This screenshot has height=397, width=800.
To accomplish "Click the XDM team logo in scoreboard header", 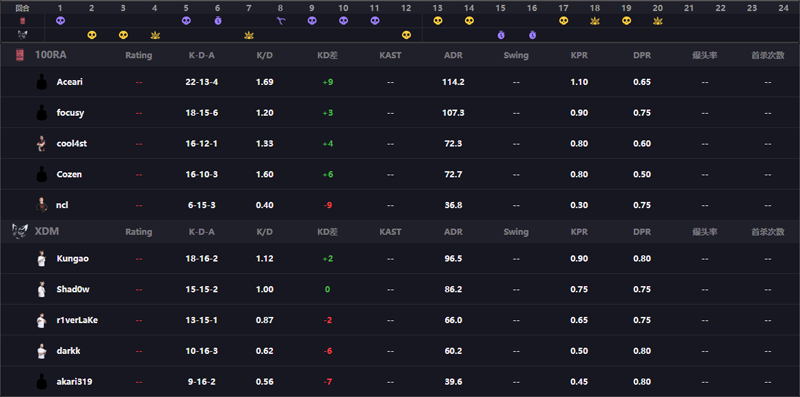I will (x=19, y=231).
